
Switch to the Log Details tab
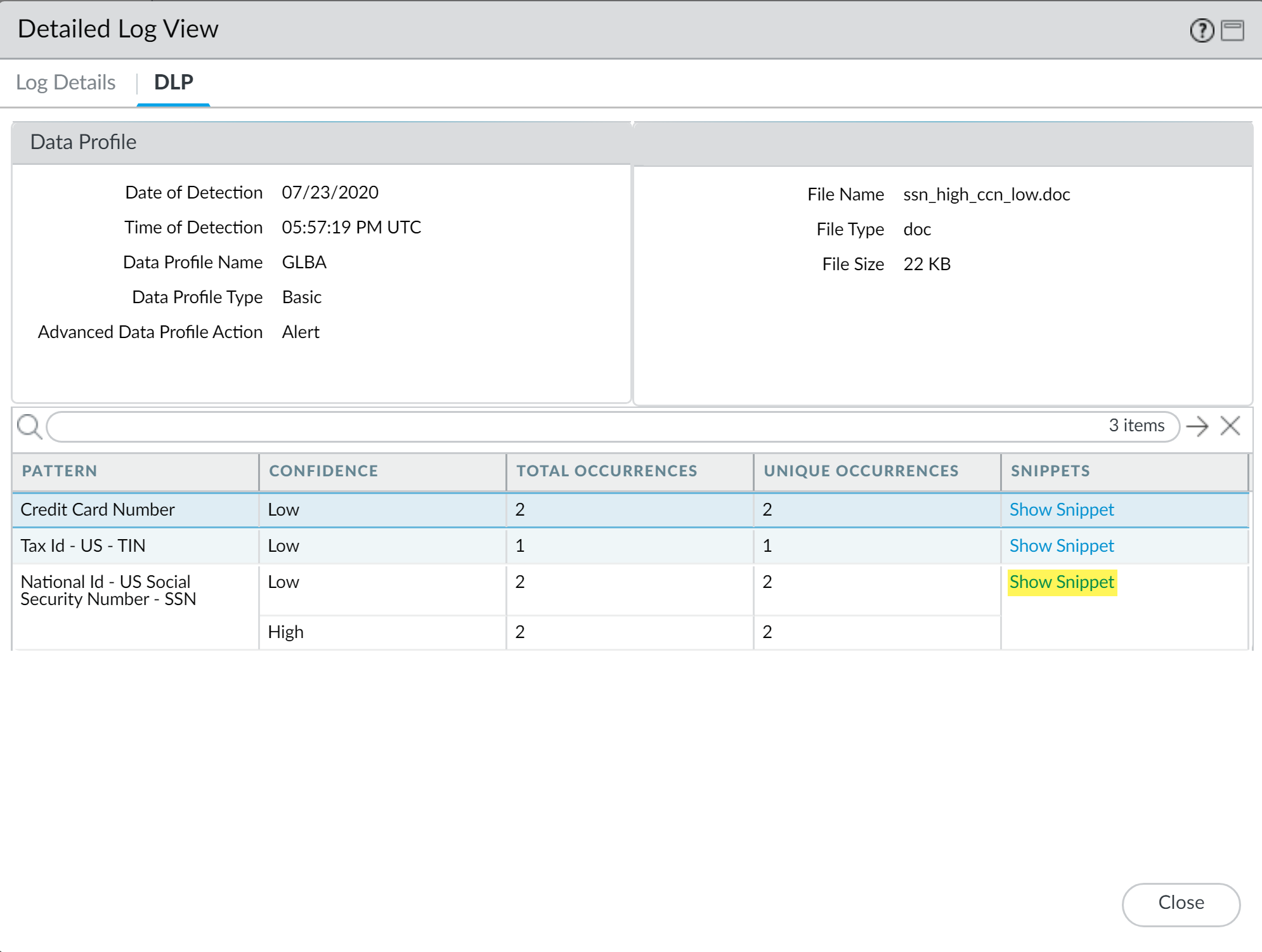point(65,82)
